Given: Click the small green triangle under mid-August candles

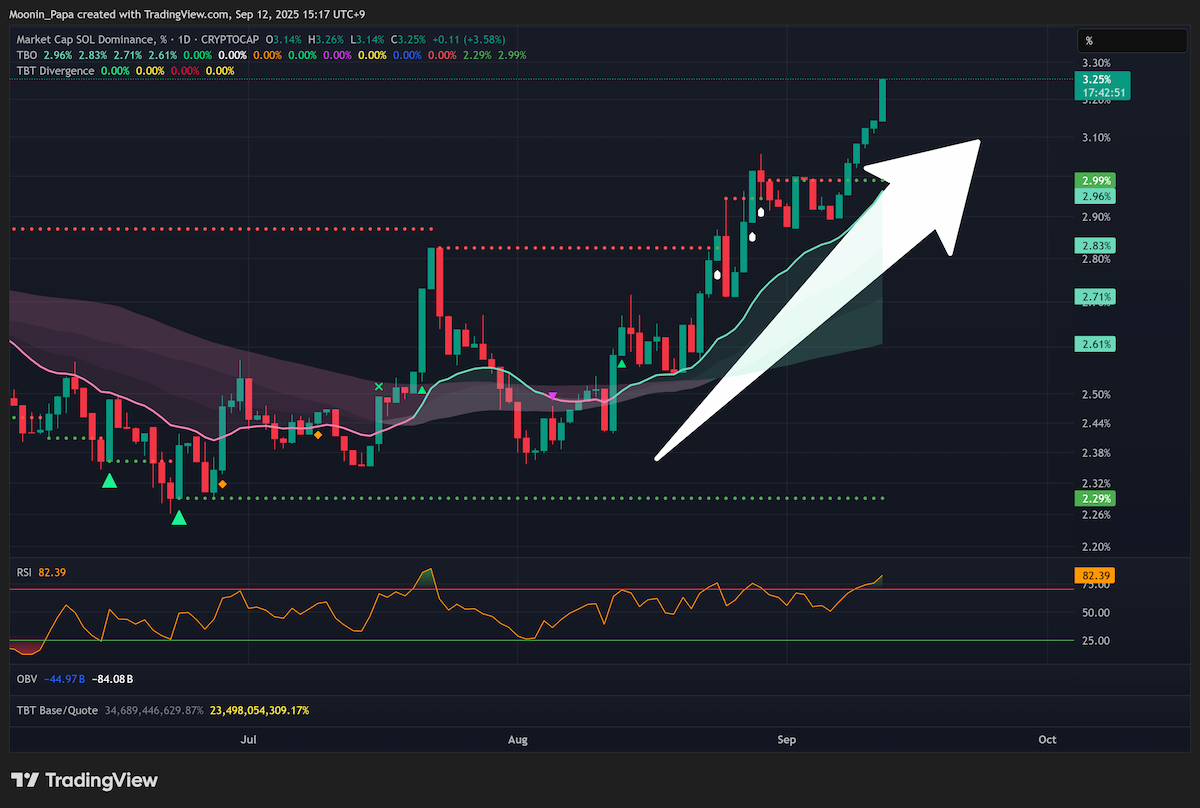Looking at the screenshot, I should pyautogui.click(x=622, y=364).
